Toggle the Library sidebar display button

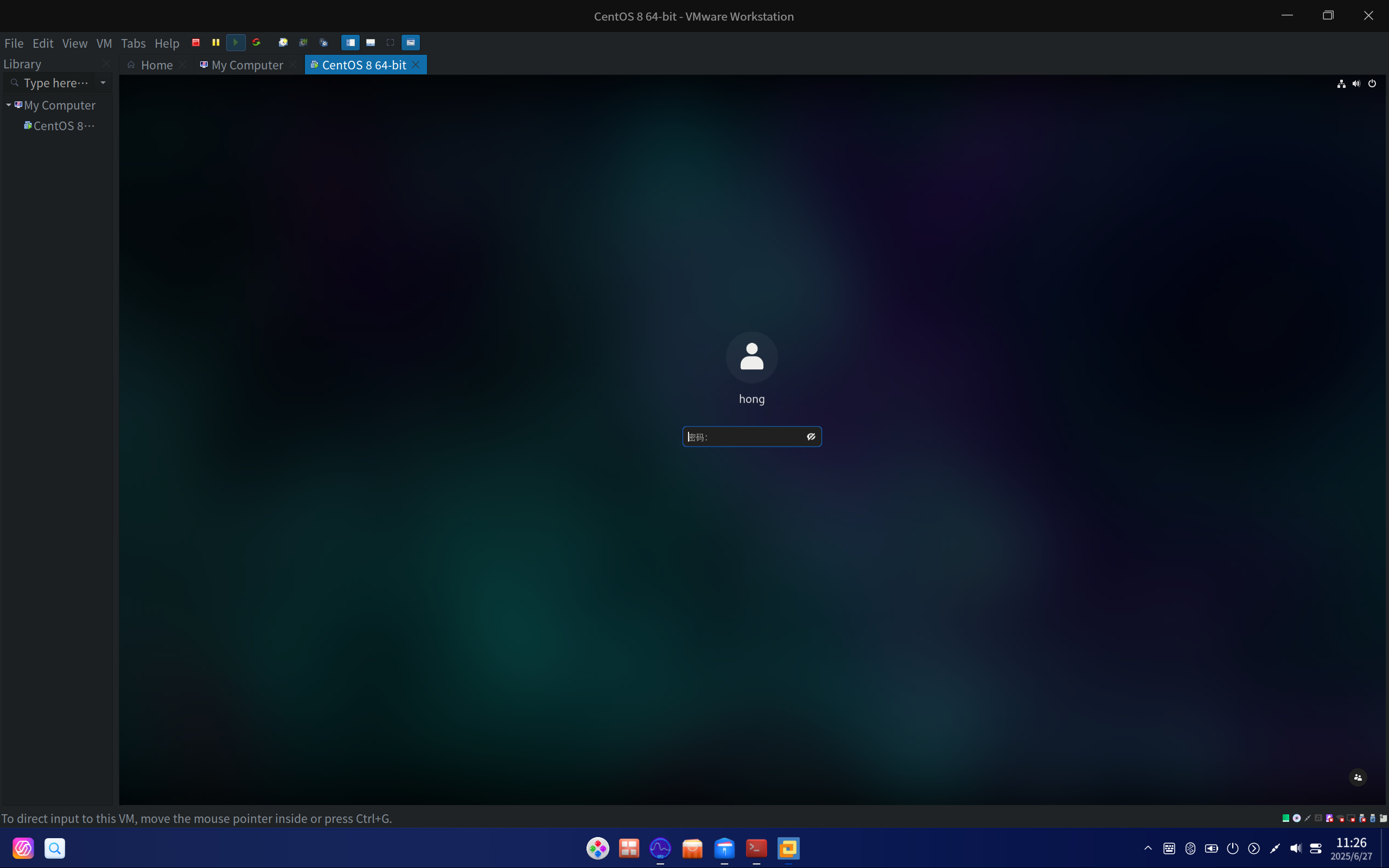[350, 42]
